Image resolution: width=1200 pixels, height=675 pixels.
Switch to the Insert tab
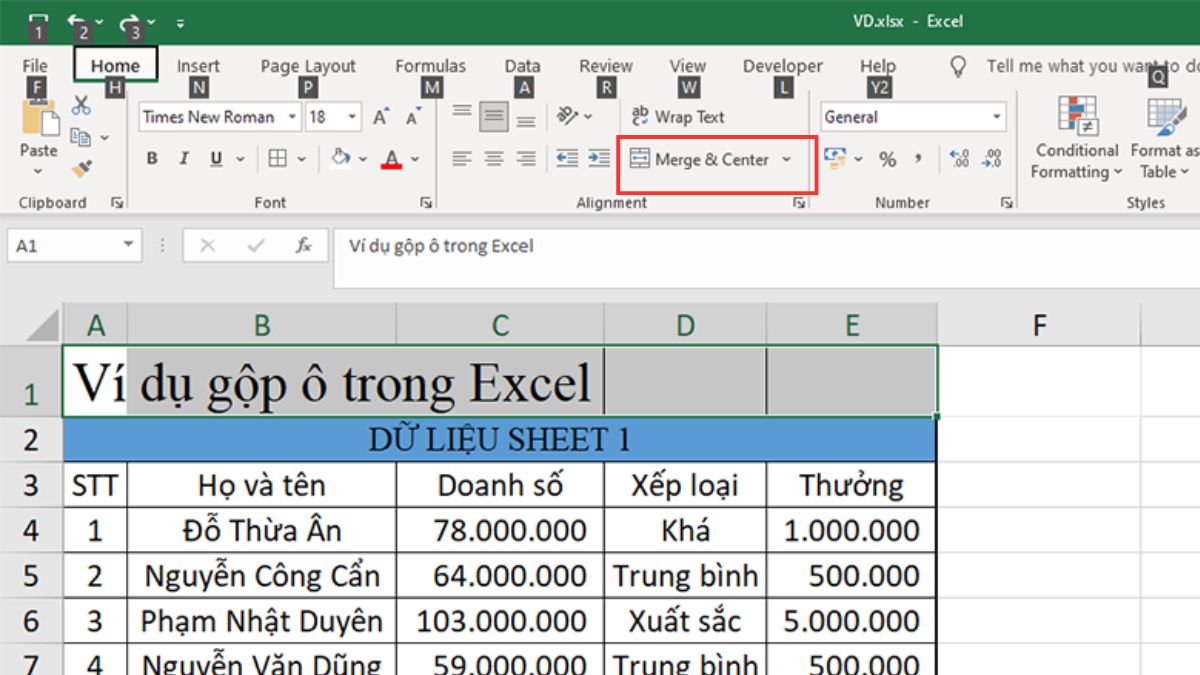point(198,66)
